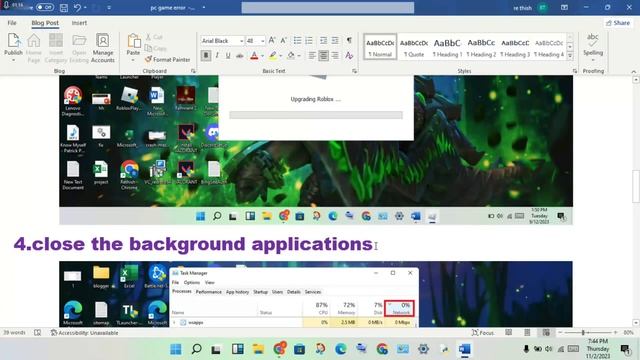Click the taskbar search magnifier
The image size is (640, 360).
[x=196, y=349]
